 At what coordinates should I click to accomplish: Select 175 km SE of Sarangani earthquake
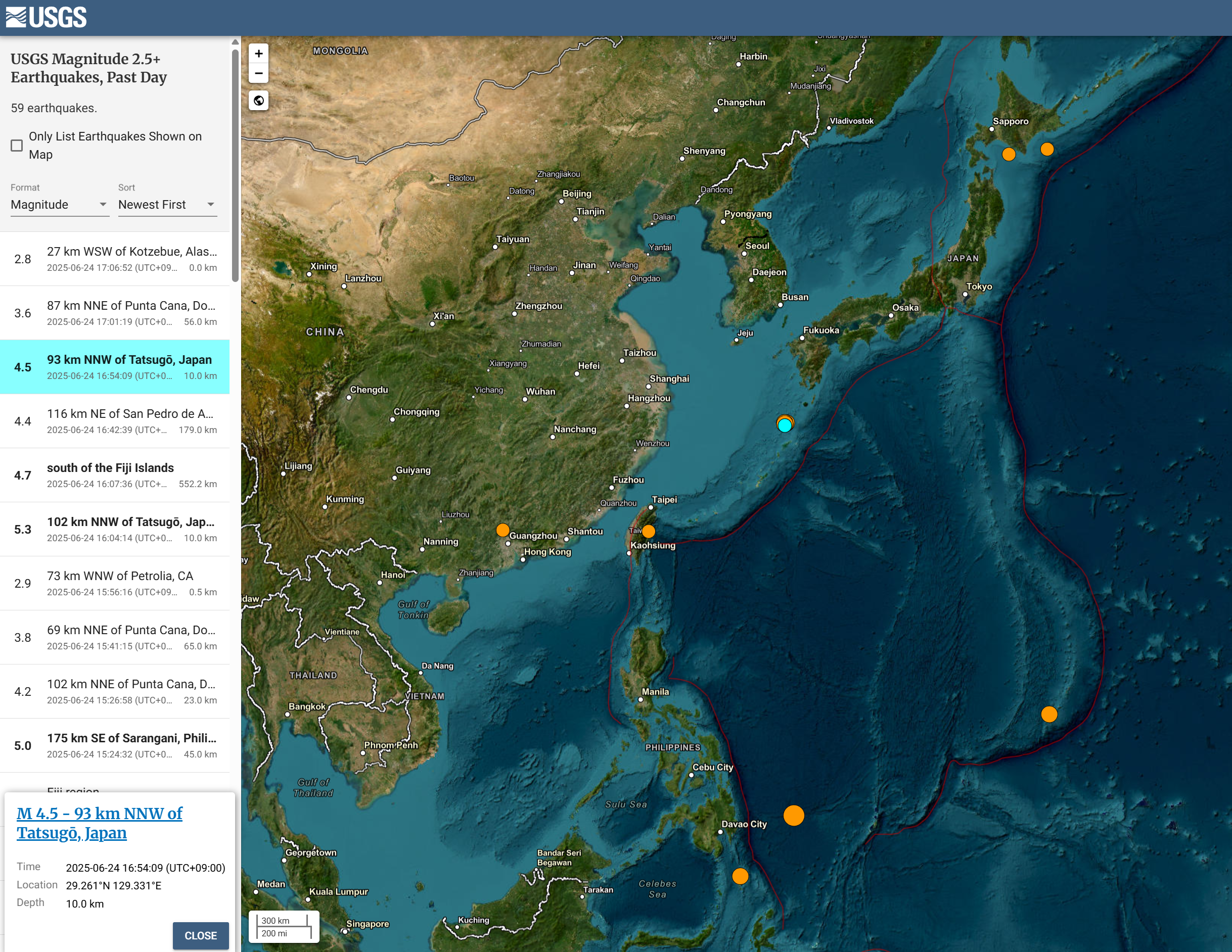115,746
